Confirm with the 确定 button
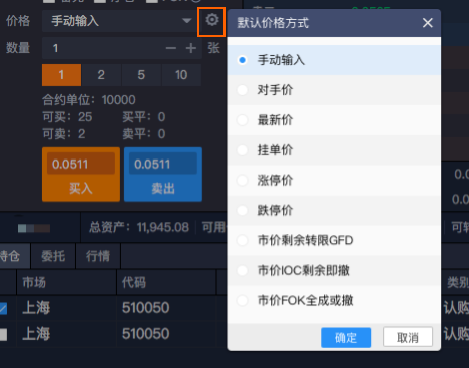Viewport: 469px width, 368px height. [346, 337]
